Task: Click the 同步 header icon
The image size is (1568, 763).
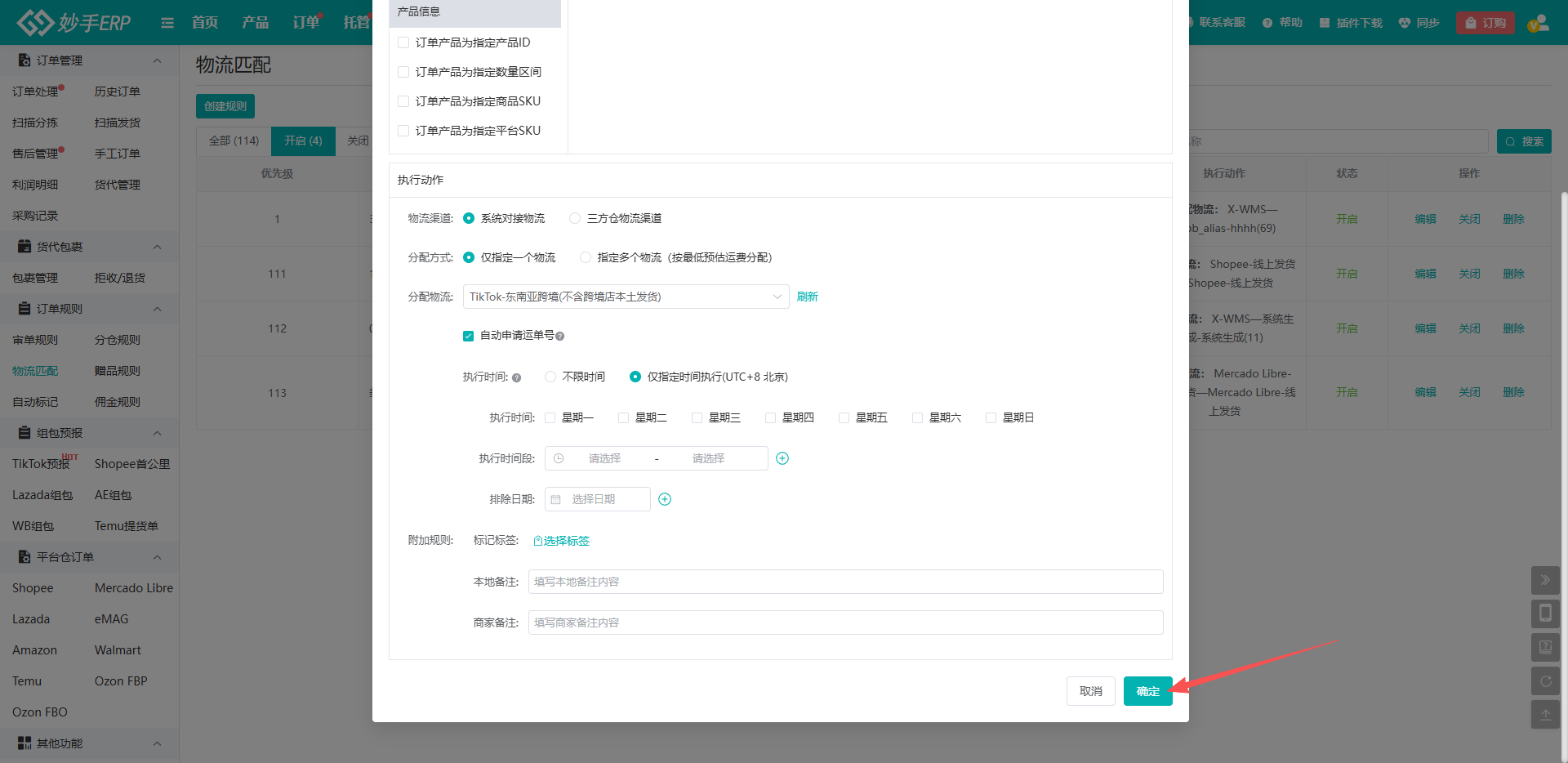Action: (1405, 23)
